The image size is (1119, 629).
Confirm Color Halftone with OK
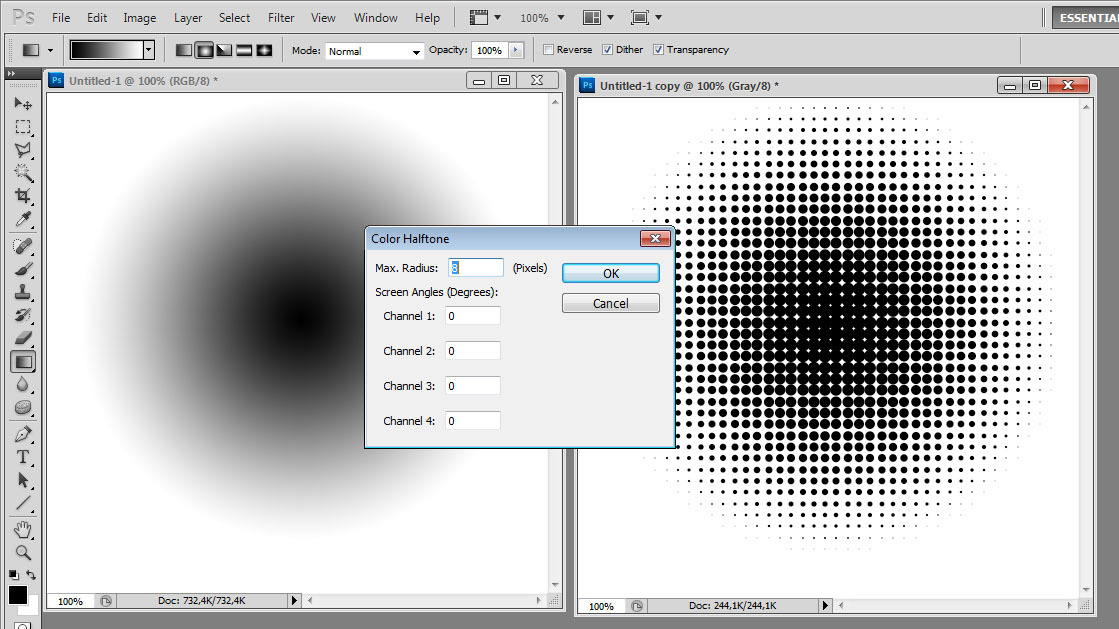click(611, 273)
